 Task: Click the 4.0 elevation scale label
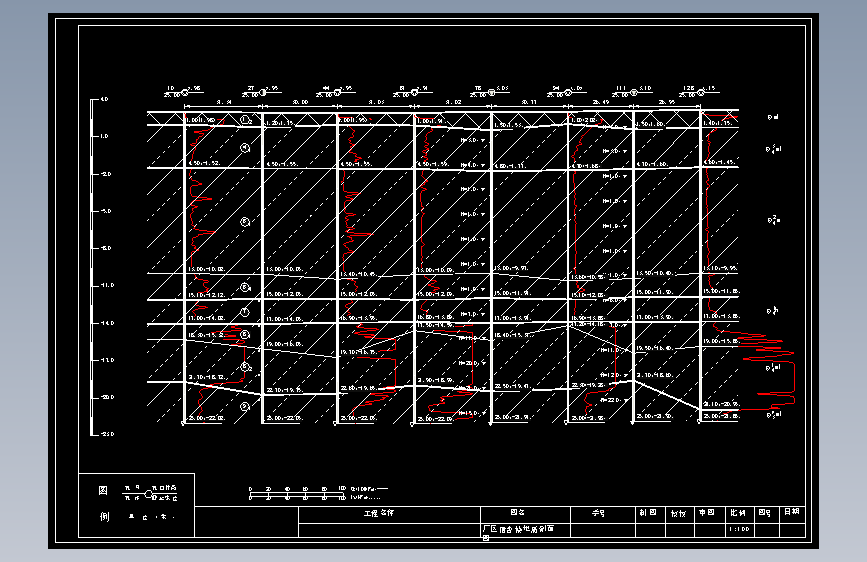(x=104, y=100)
